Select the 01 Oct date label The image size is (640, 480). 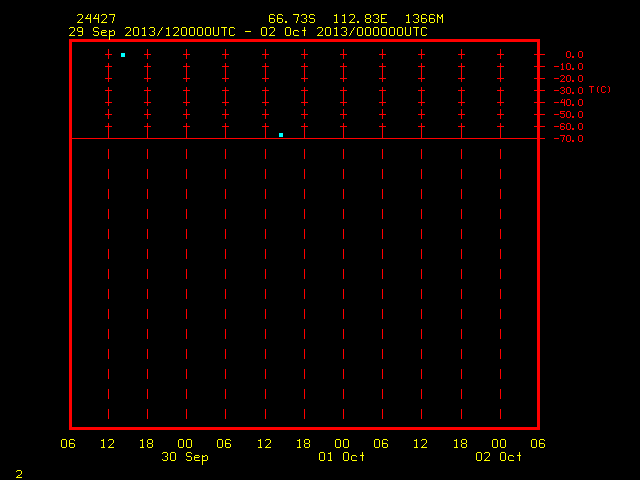pyautogui.click(x=342, y=456)
